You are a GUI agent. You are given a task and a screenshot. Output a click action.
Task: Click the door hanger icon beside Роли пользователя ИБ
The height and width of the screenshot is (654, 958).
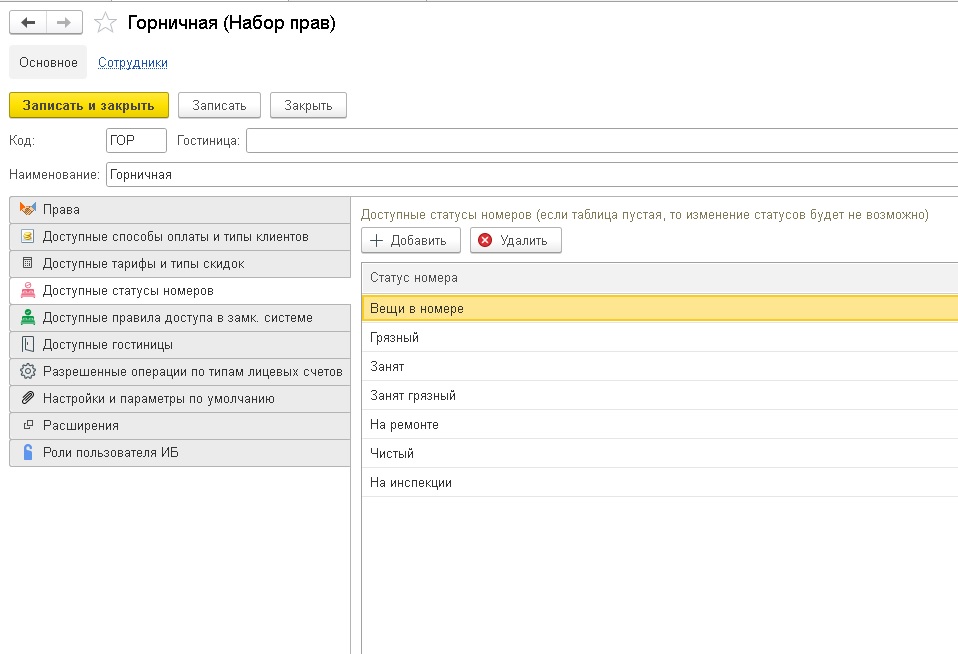click(x=28, y=452)
